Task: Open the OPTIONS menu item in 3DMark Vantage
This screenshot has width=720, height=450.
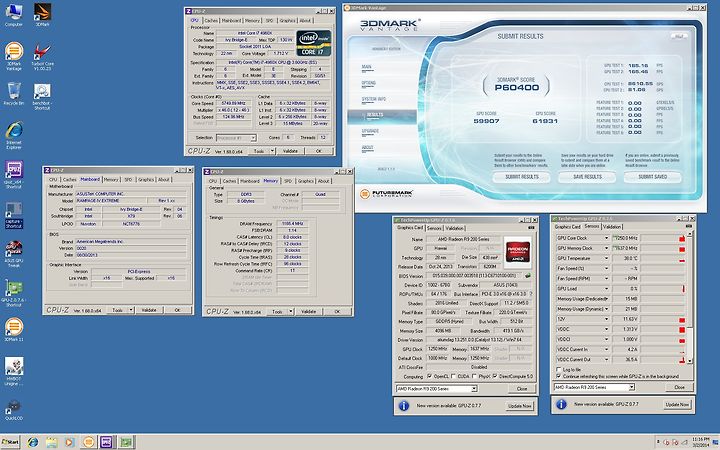Action: coord(369,83)
